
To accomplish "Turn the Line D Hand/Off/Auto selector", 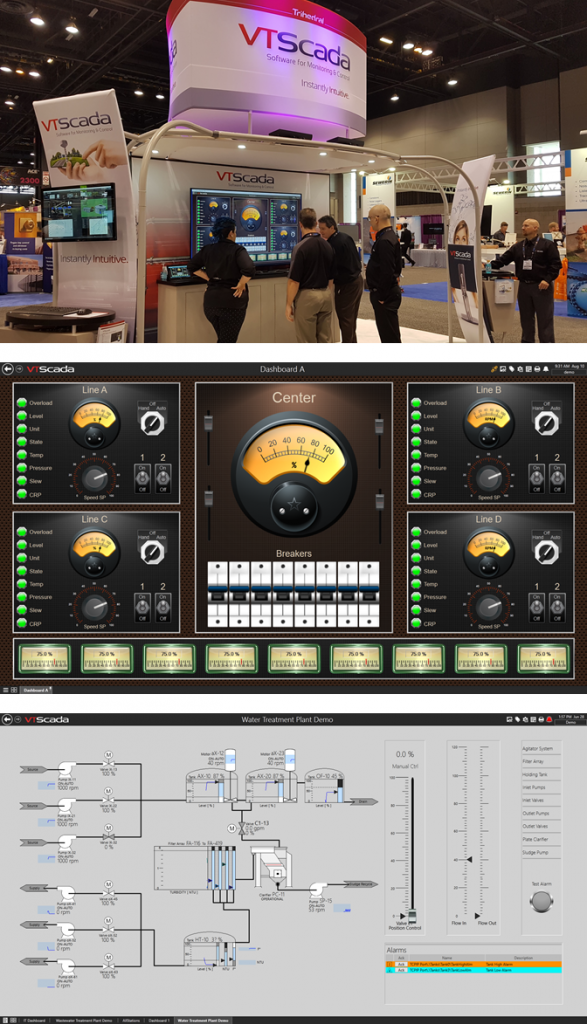I will (x=546, y=552).
